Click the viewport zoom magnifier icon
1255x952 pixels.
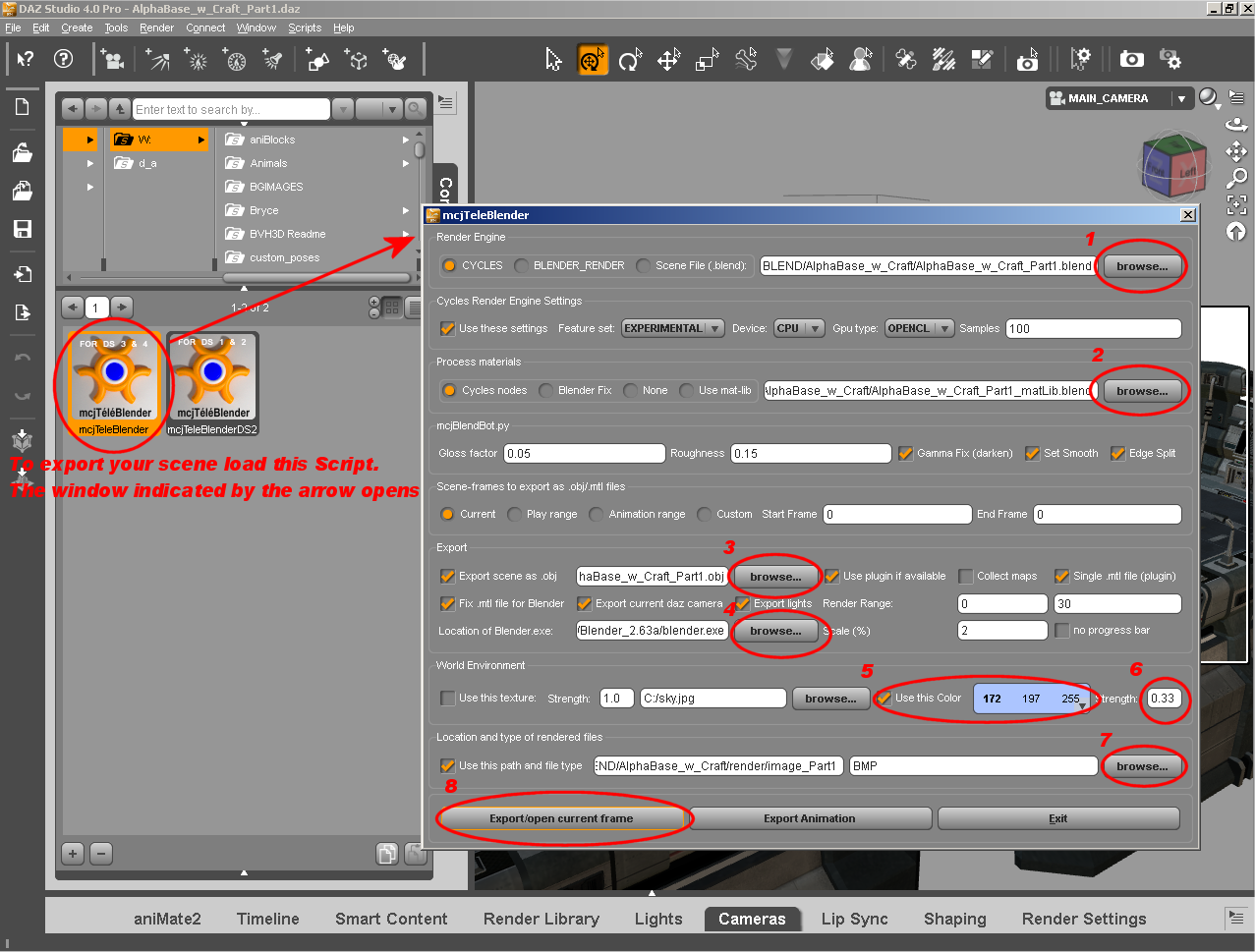coord(1236,178)
